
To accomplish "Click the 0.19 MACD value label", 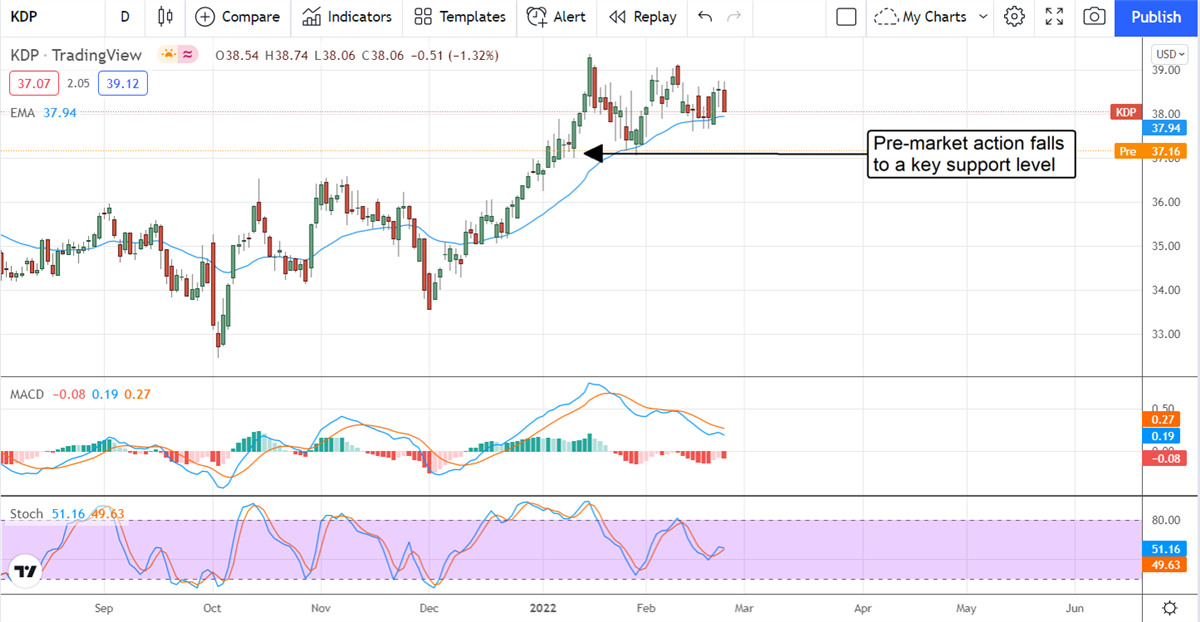I will (1163, 437).
